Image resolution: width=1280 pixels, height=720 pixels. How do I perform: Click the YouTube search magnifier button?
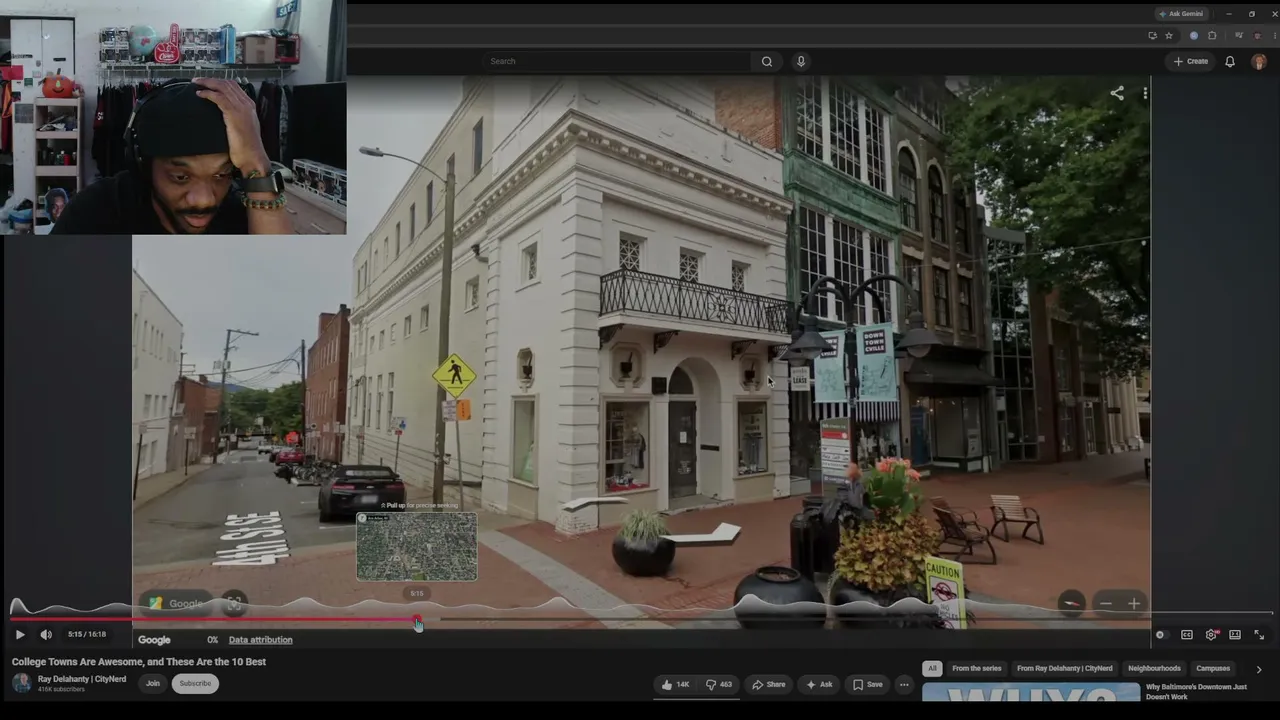click(767, 61)
